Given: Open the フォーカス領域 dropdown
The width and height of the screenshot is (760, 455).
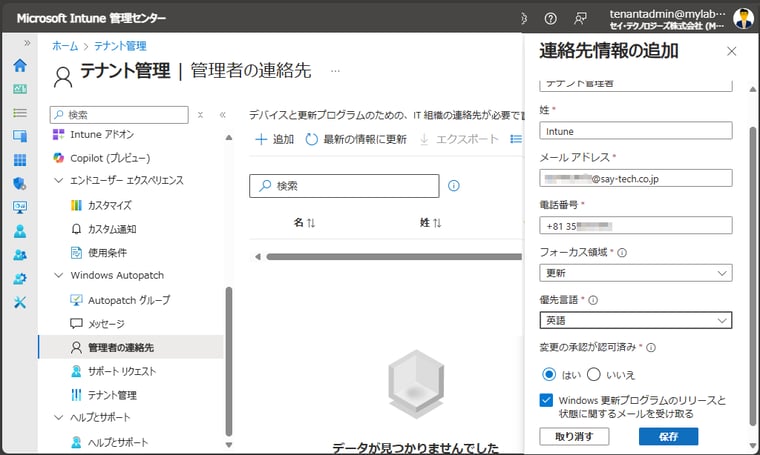Looking at the screenshot, I should [x=635, y=273].
